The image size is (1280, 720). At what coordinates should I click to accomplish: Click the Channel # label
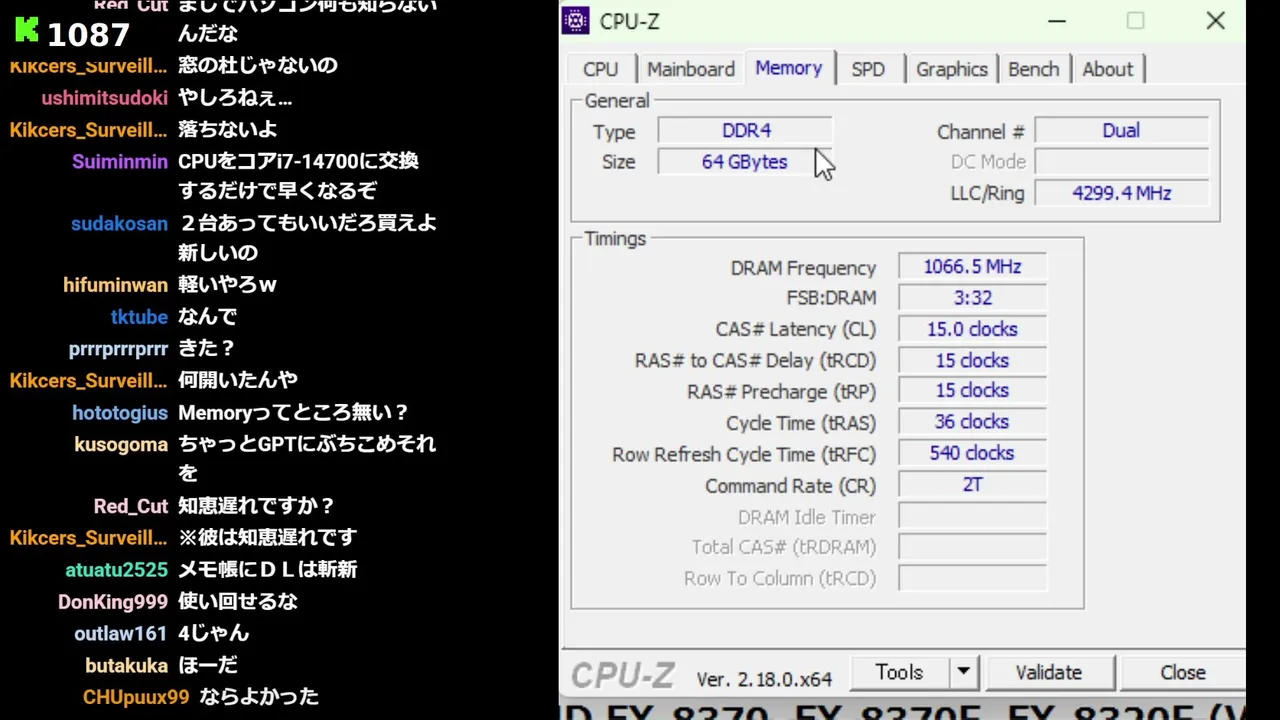[x=981, y=131]
